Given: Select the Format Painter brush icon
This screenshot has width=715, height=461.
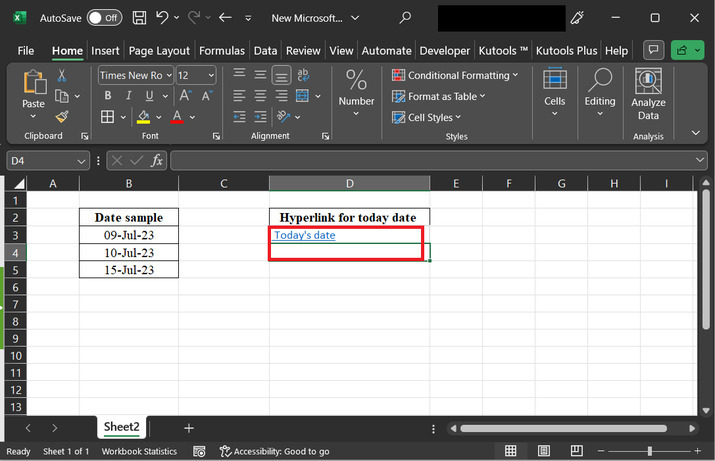Looking at the screenshot, I should click(62, 118).
